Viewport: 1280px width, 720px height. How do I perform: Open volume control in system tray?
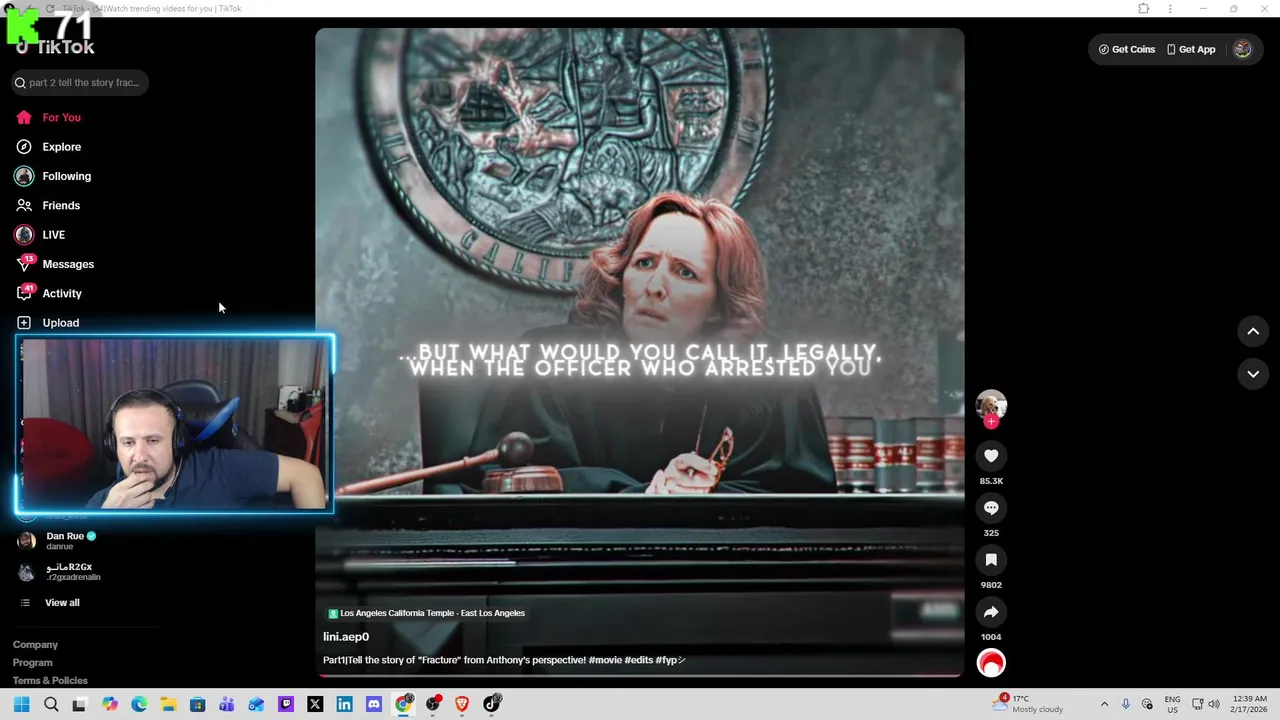1214,704
